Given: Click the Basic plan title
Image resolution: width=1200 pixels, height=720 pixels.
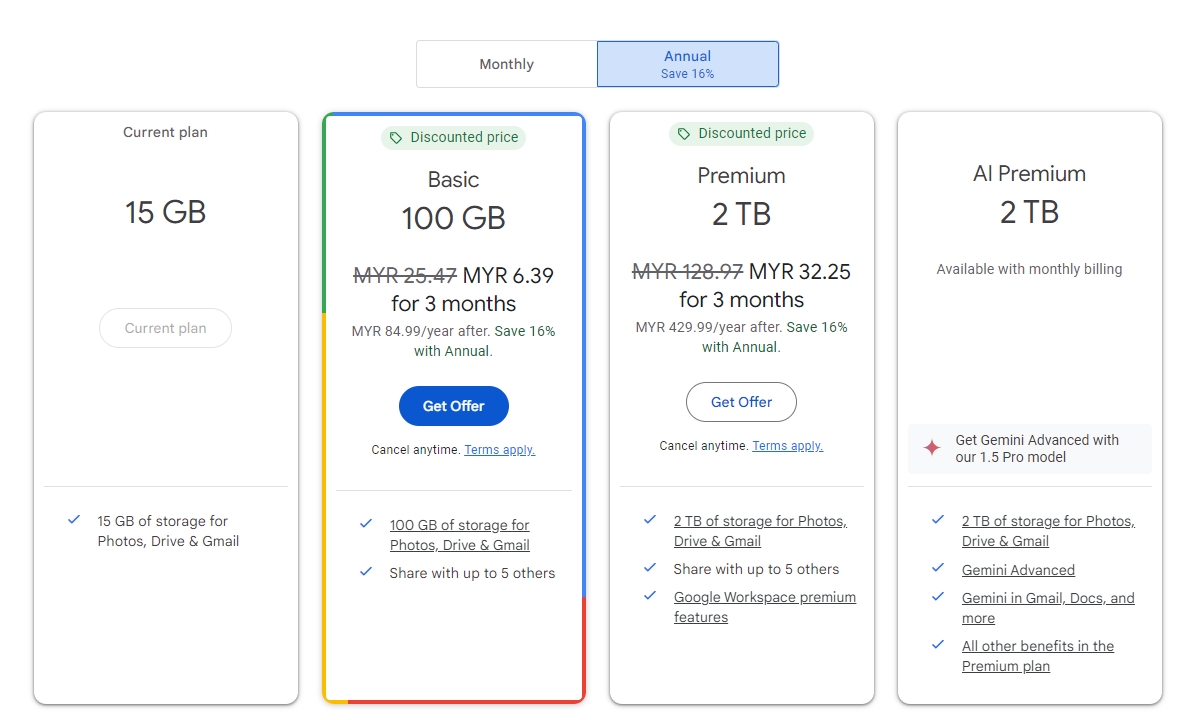Looking at the screenshot, I should click(454, 180).
